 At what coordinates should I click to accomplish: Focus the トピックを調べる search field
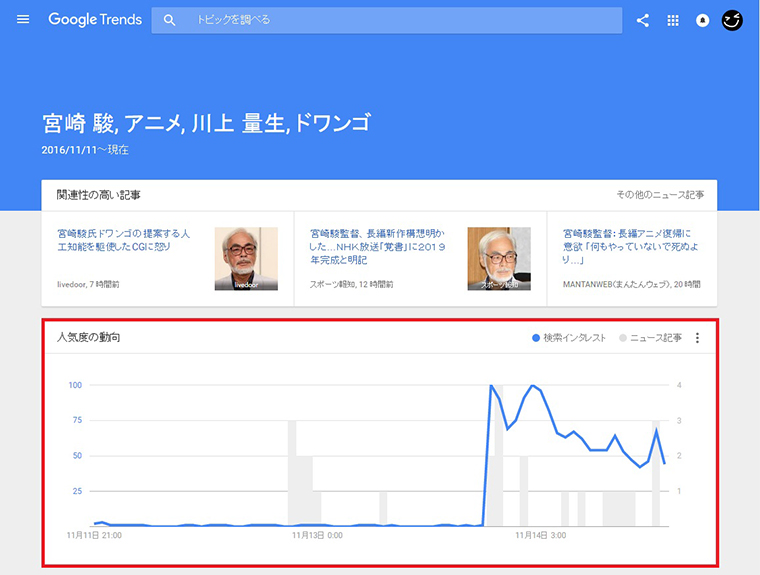pos(387,20)
